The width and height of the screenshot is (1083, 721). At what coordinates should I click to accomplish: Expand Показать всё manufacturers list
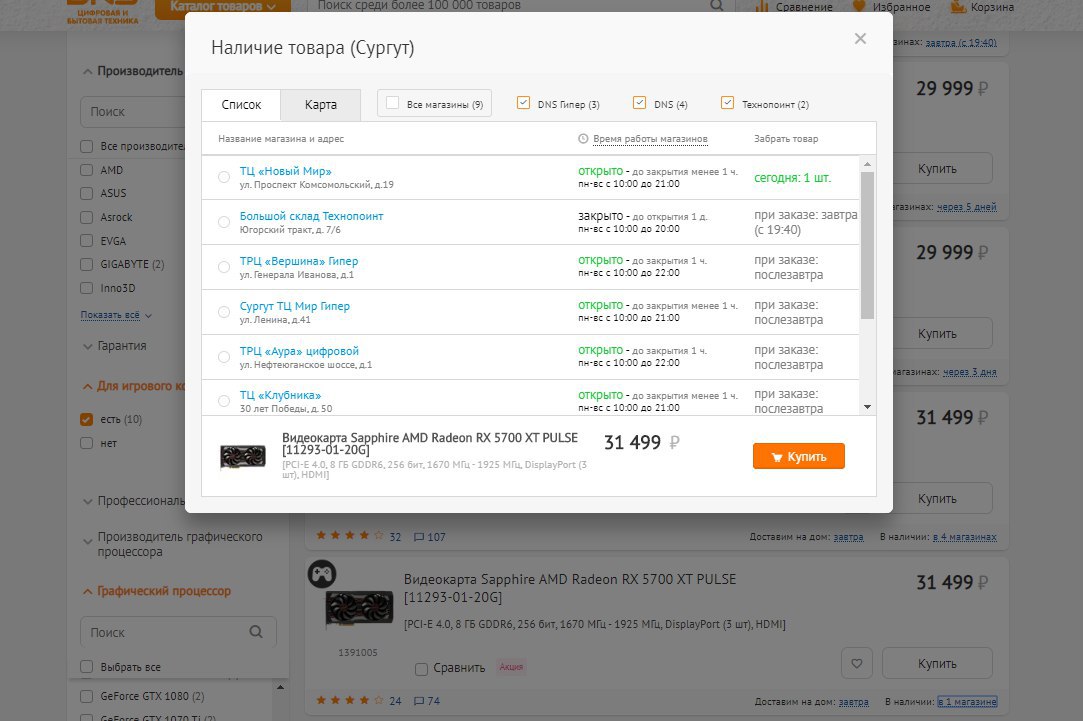(x=116, y=315)
